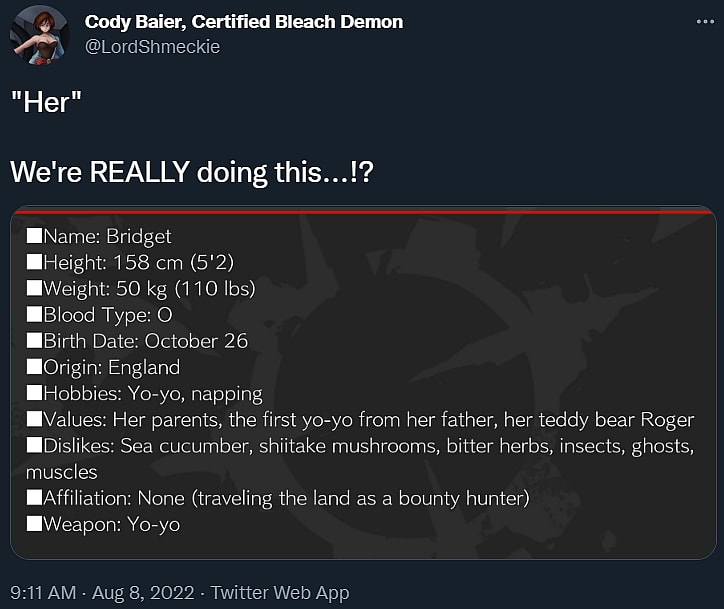Click the red line atop the embedded image
This screenshot has width=724, height=609.
pyautogui.click(x=362, y=212)
